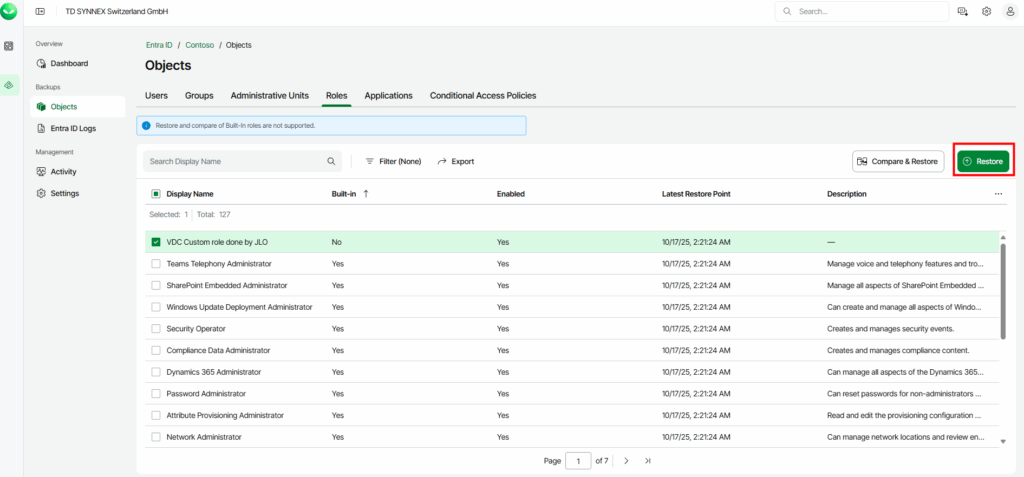This screenshot has height=477, width=1024.
Task: Click the notifications icon beside the search box
Action: [x=963, y=11]
